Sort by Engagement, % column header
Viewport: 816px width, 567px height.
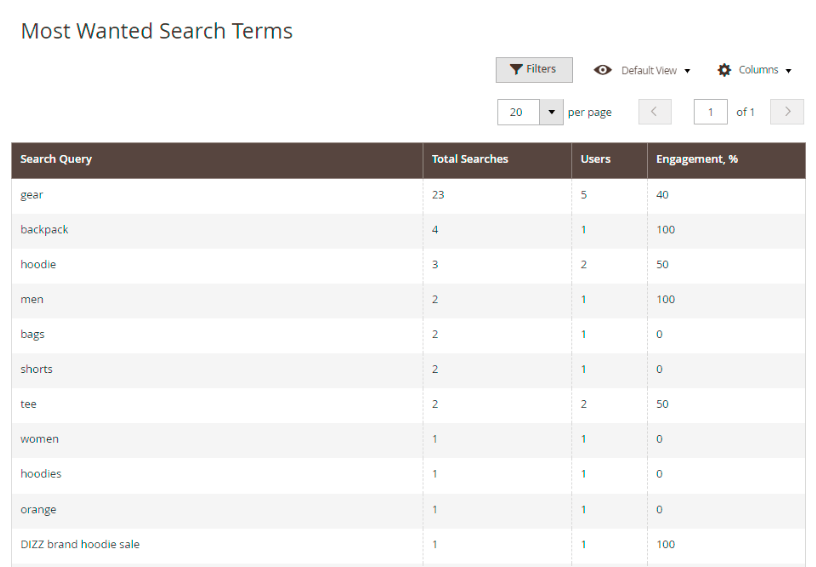(697, 159)
